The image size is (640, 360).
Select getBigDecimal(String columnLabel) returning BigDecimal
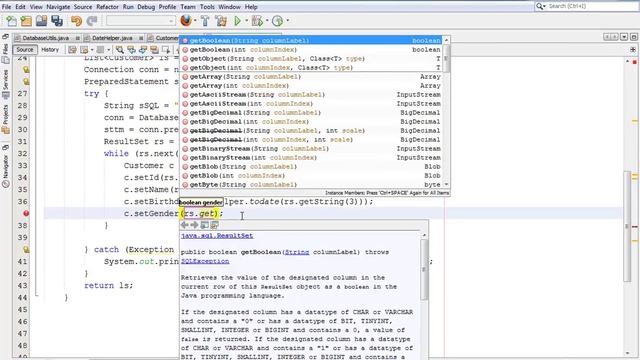(311, 113)
